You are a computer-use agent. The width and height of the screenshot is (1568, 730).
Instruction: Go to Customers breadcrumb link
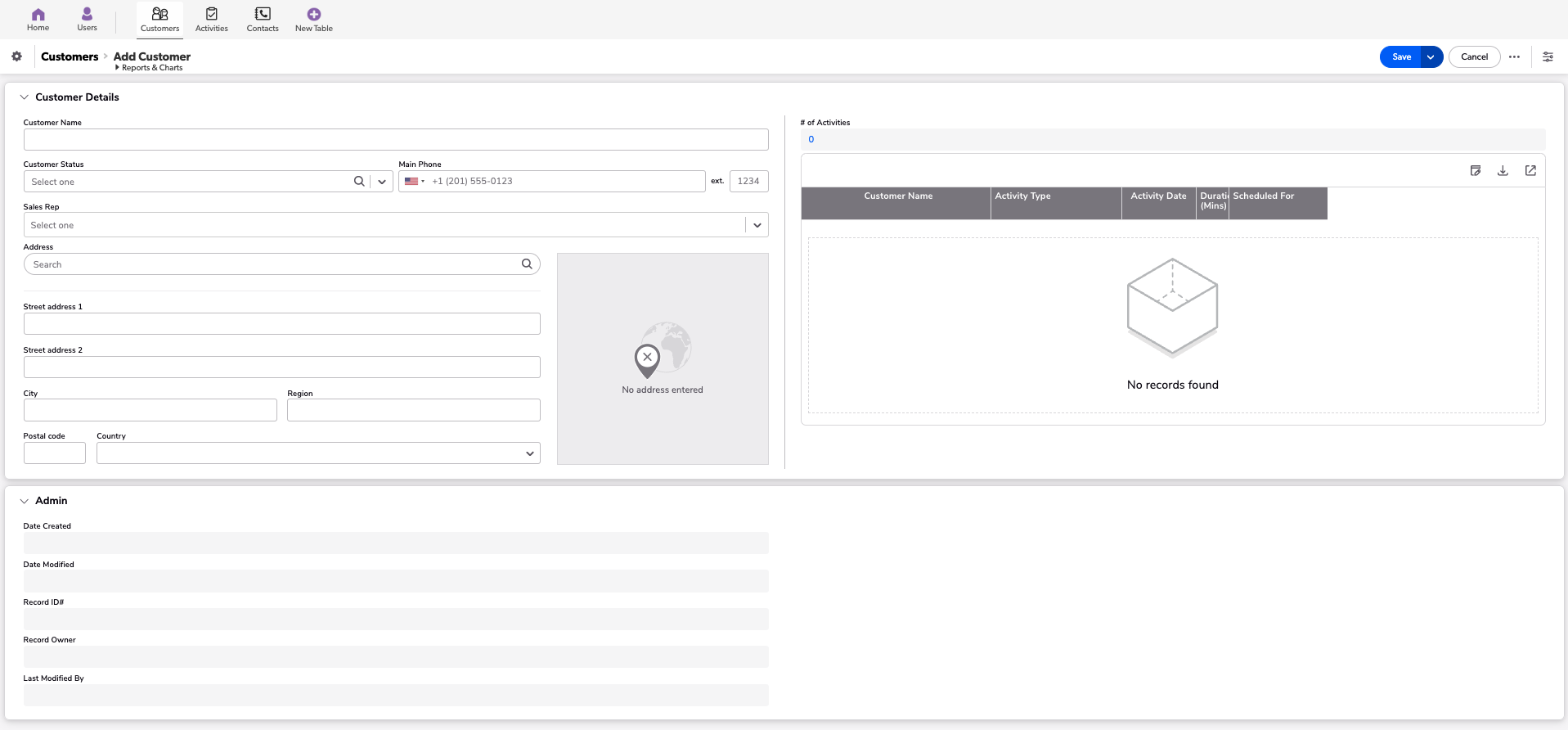coord(70,56)
